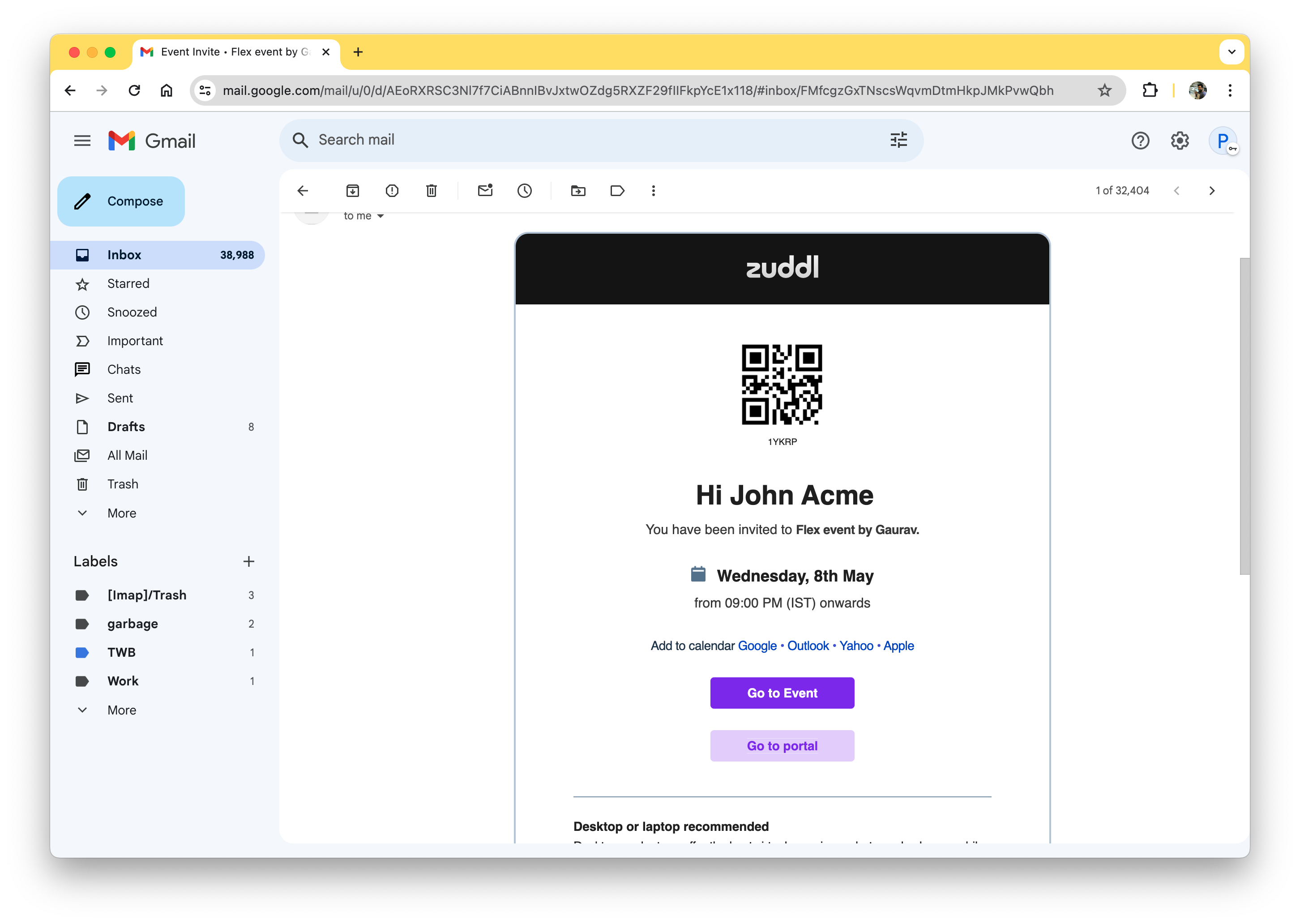The width and height of the screenshot is (1300, 924).
Task: Expand More under the Work label
Action: (122, 710)
